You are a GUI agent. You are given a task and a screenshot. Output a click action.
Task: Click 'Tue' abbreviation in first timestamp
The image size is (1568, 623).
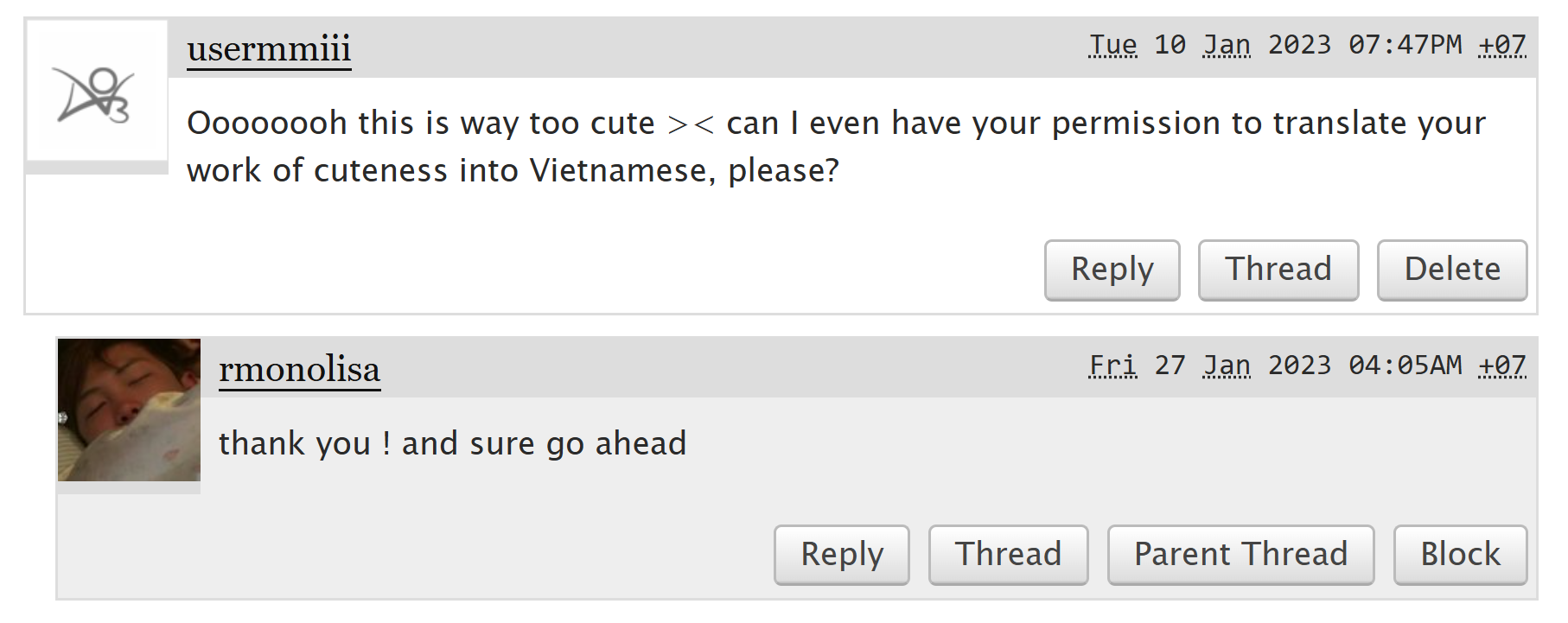1113,45
